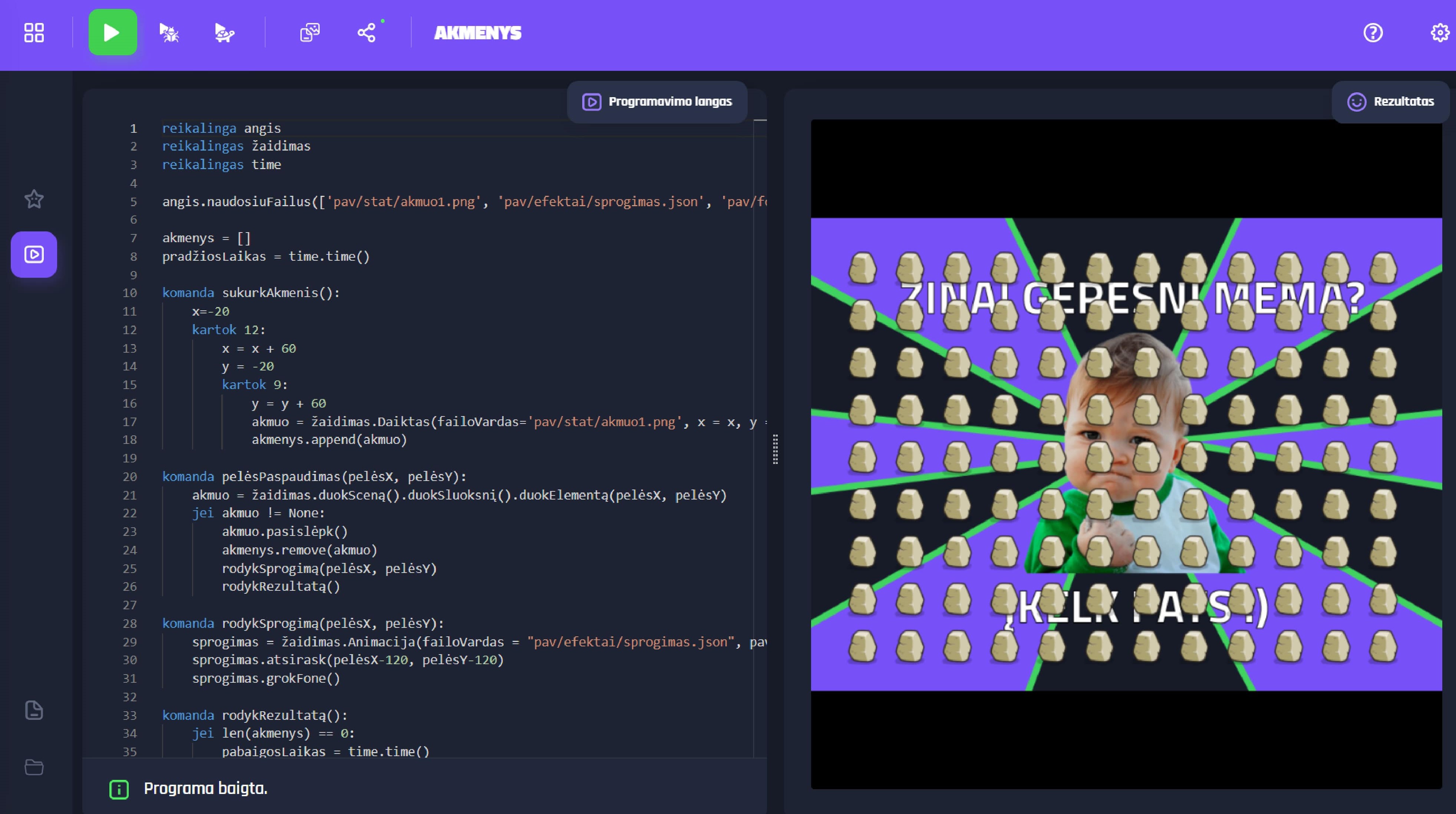Open the projects grid menu icon
Screen dimensions: 1456x814
(34, 32)
